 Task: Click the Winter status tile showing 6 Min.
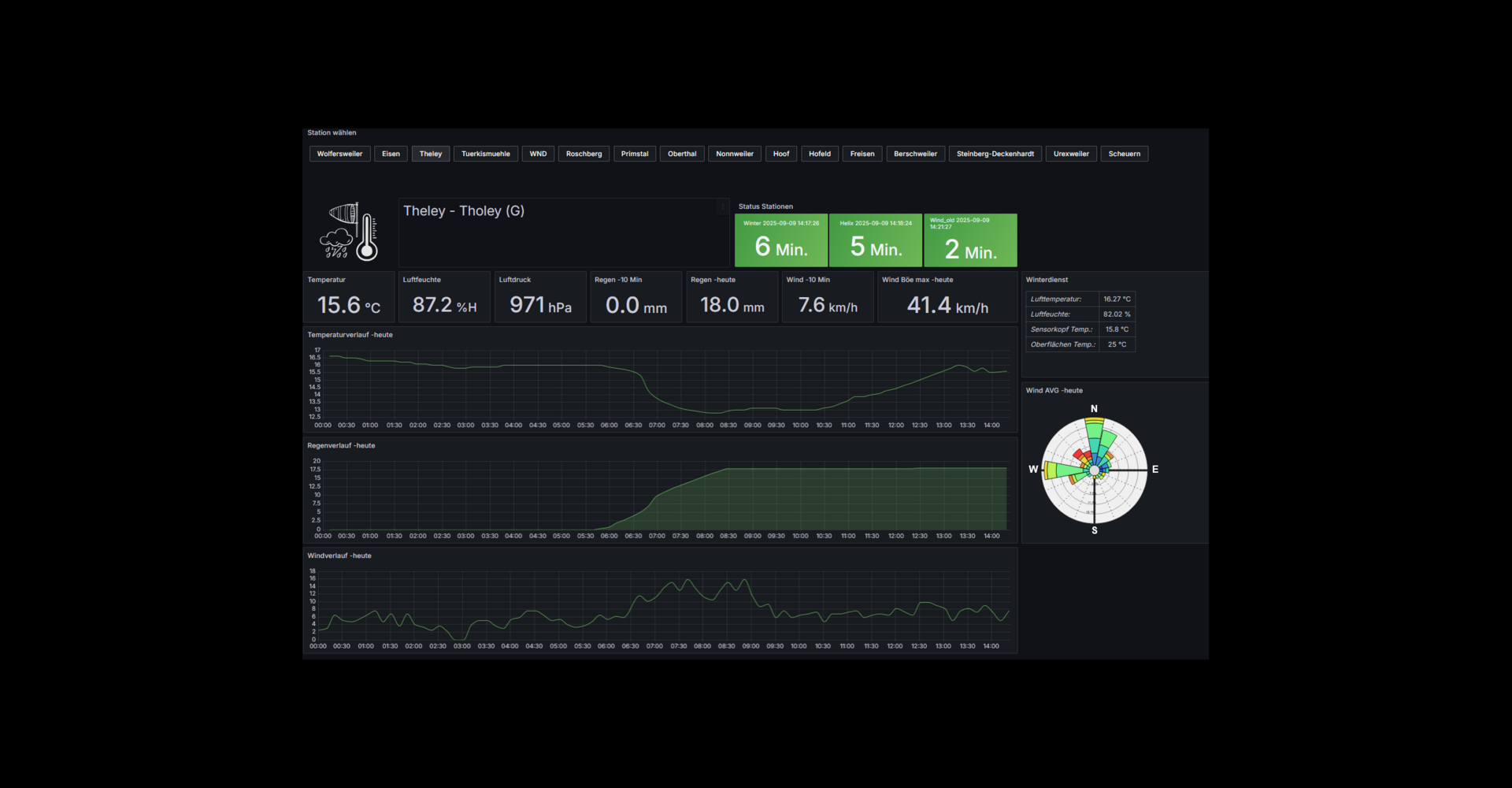click(781, 240)
